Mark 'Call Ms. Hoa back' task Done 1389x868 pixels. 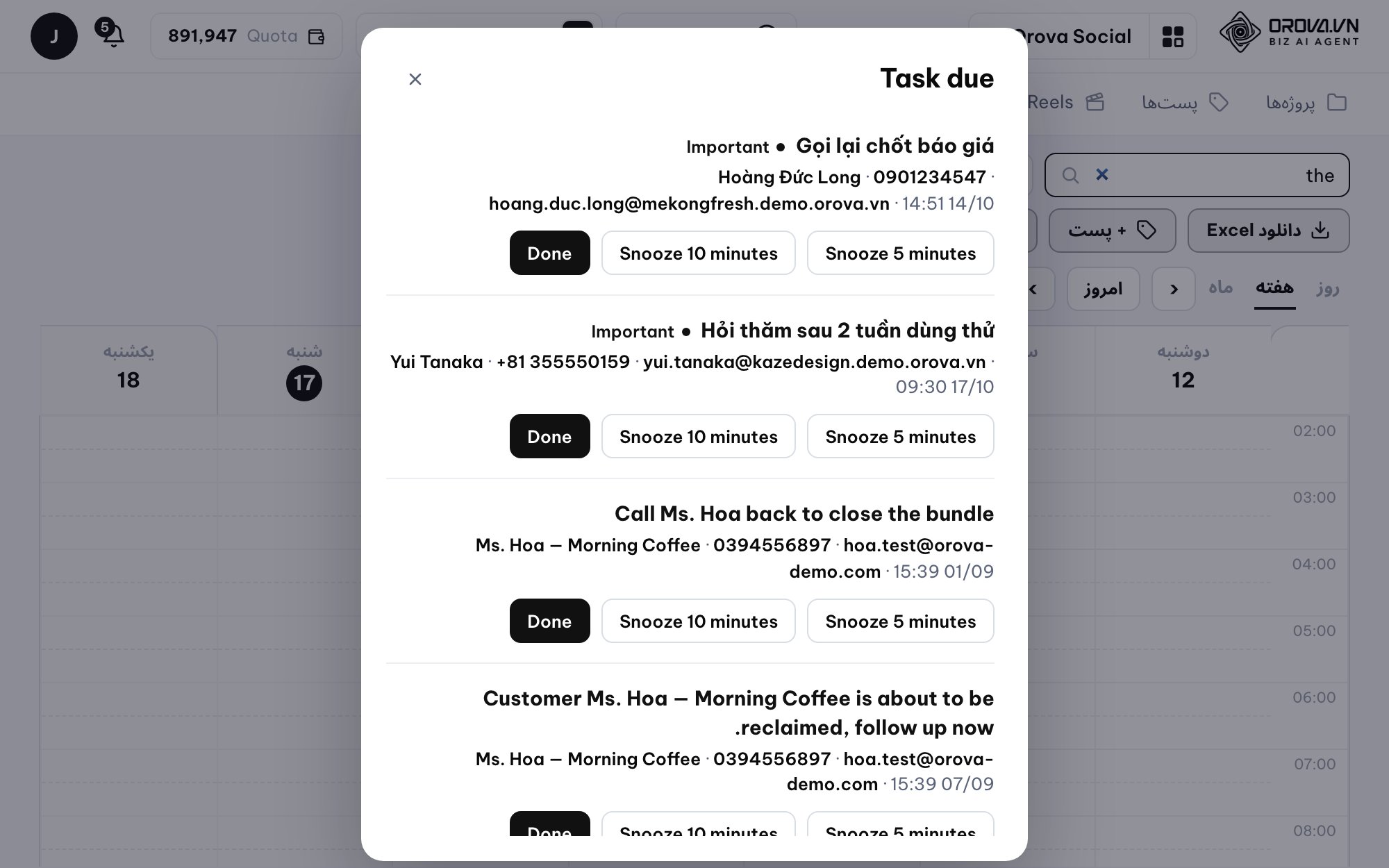(549, 621)
